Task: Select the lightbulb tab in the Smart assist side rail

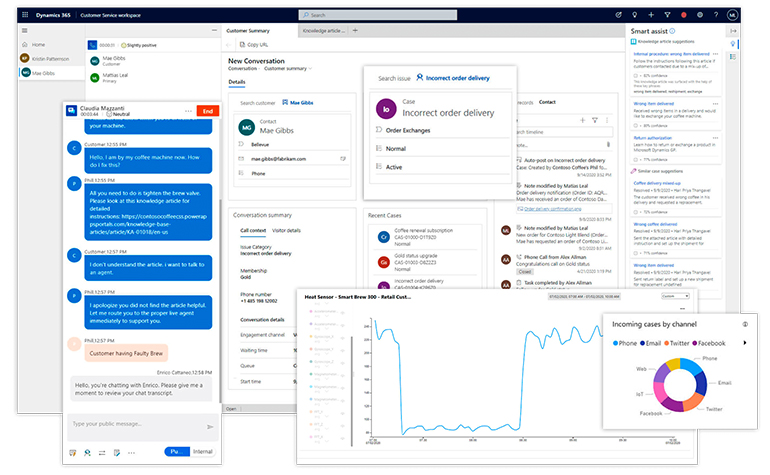Action: coord(733,44)
